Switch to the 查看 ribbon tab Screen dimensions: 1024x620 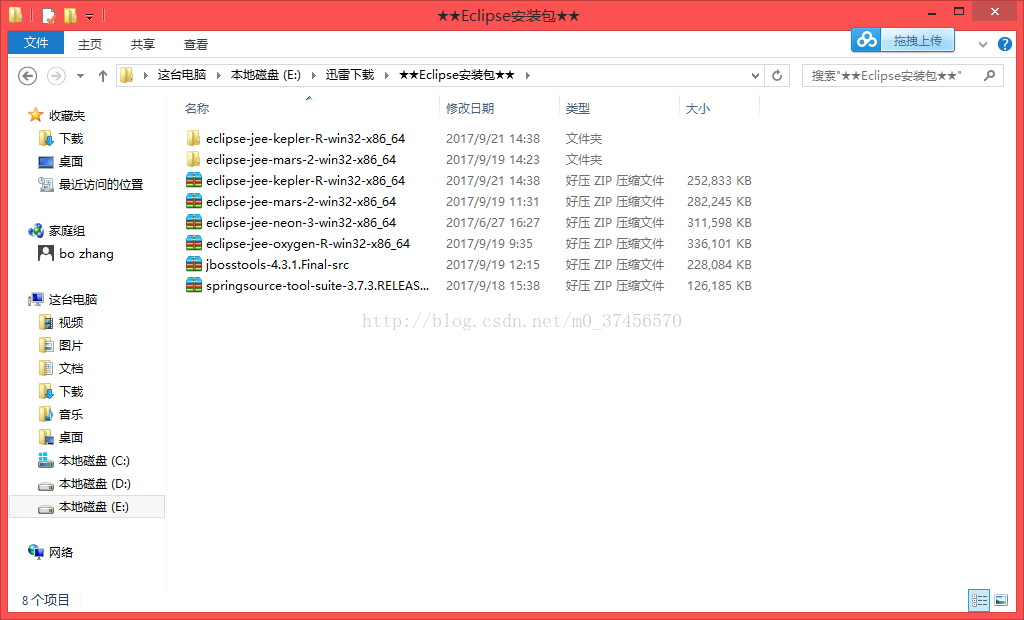[x=195, y=44]
